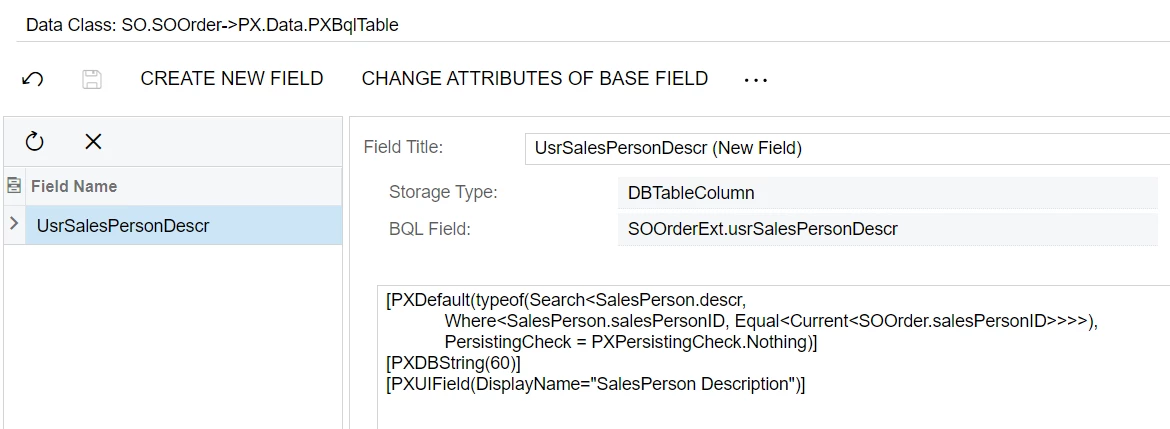Click the Data Class SO.SOOrder title text
This screenshot has height=429, width=1170.
coord(212,25)
